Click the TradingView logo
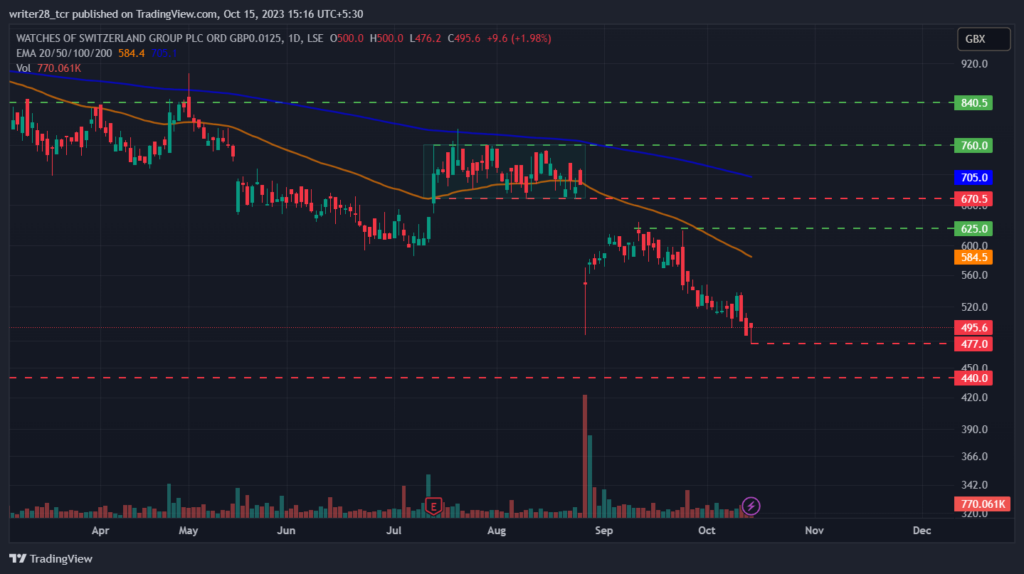This screenshot has width=1024, height=574. pyautogui.click(x=51, y=558)
